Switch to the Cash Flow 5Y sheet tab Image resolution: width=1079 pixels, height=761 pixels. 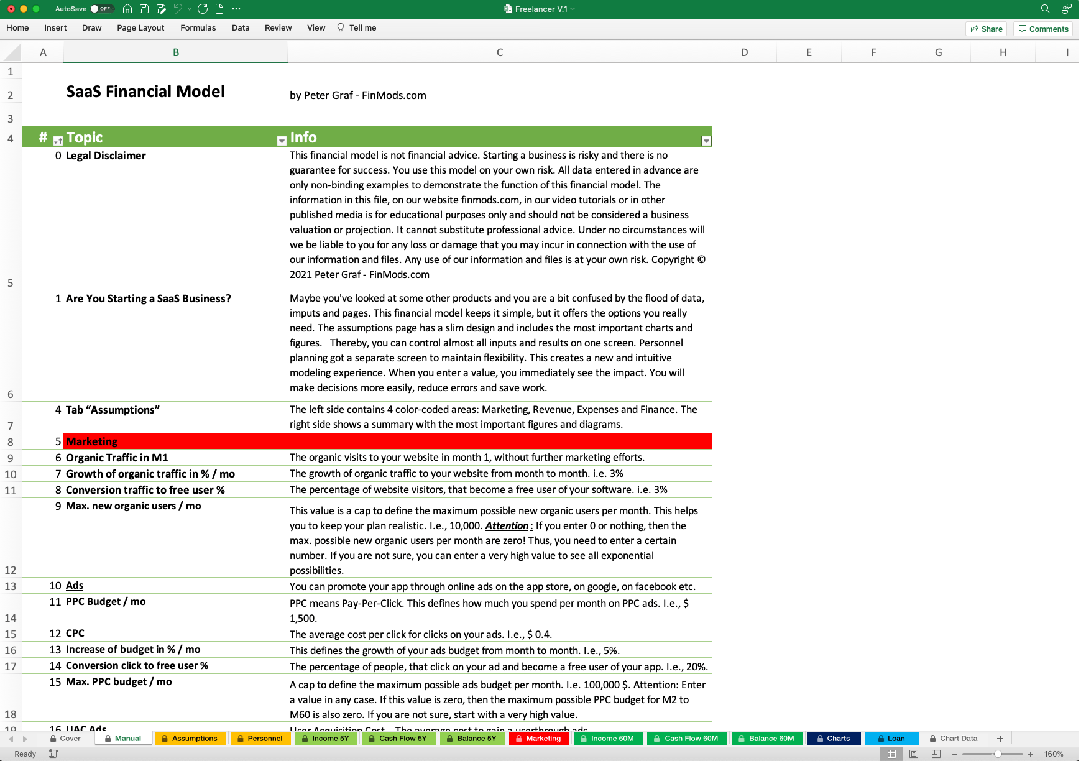[398, 738]
